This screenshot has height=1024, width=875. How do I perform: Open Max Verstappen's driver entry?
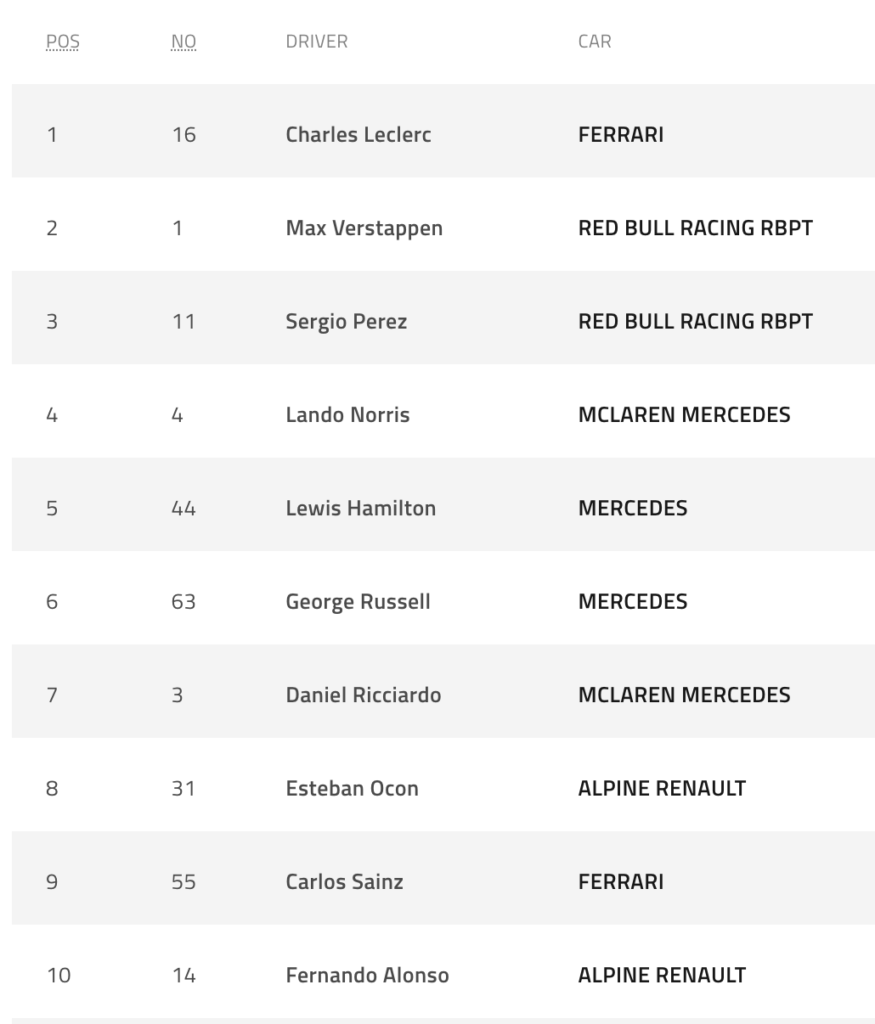(364, 228)
